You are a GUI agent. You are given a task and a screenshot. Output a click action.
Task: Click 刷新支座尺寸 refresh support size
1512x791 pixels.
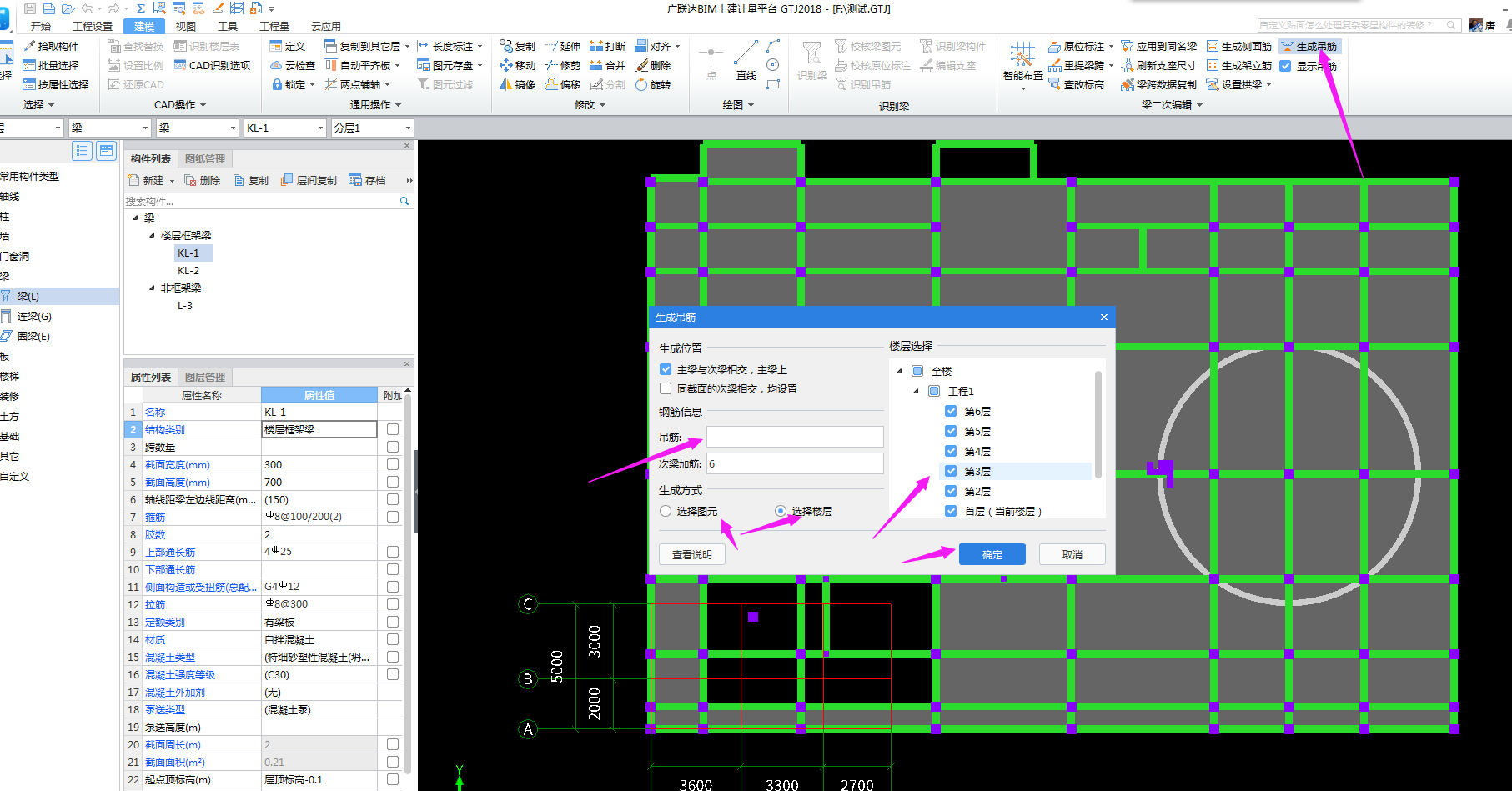coord(1159,65)
